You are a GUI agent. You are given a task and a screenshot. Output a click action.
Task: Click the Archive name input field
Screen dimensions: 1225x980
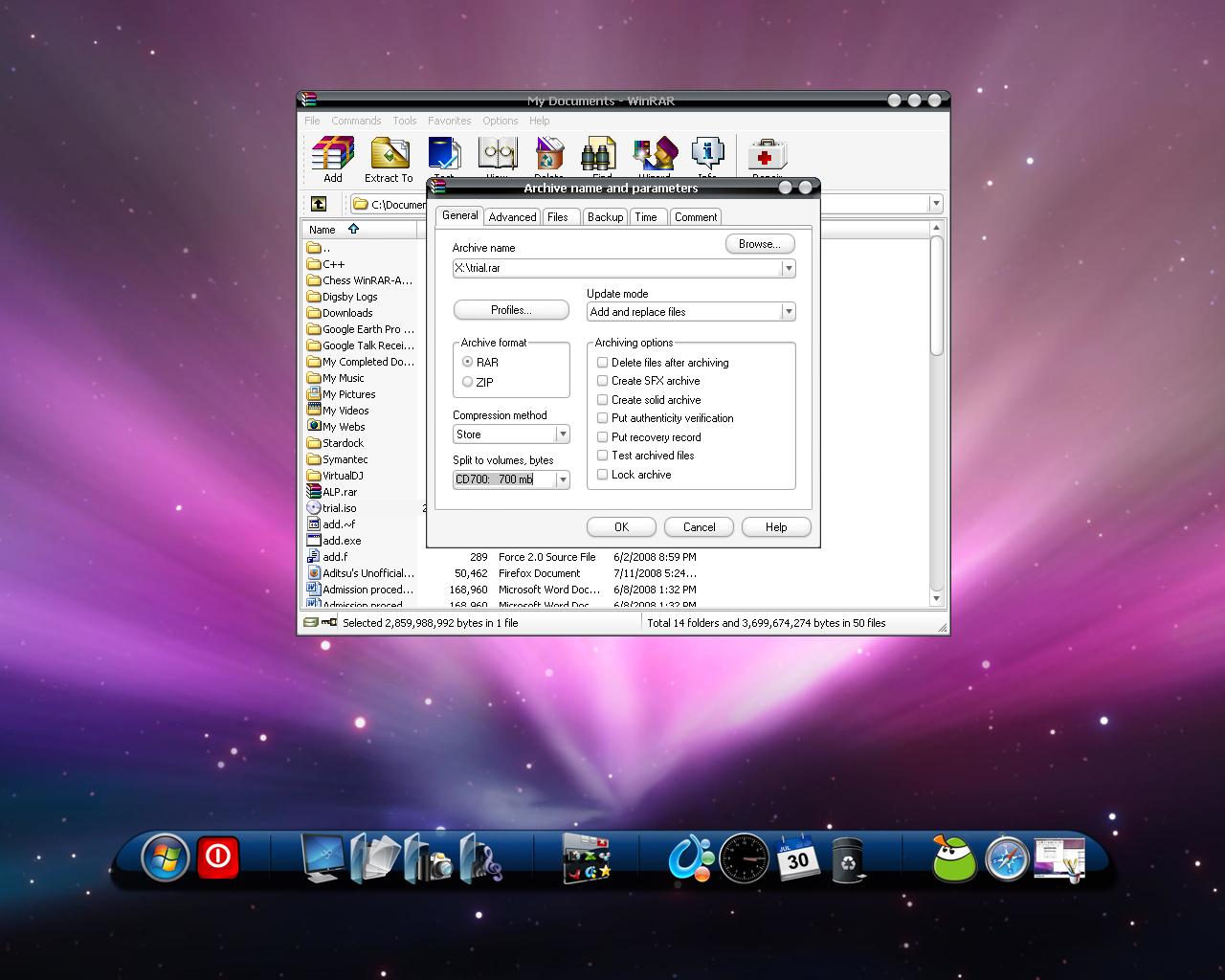[617, 268]
